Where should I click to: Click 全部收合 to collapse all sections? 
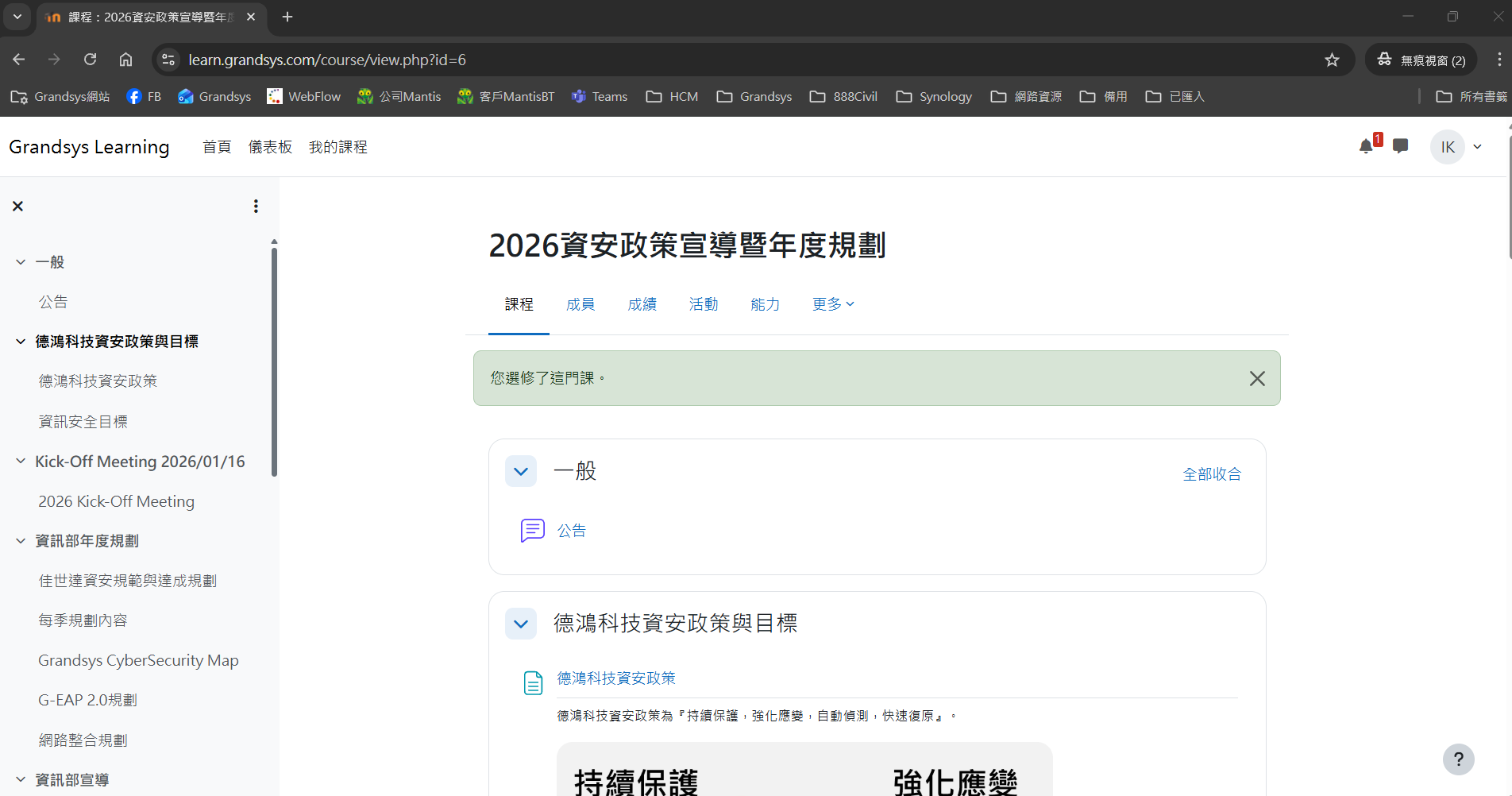click(1212, 473)
